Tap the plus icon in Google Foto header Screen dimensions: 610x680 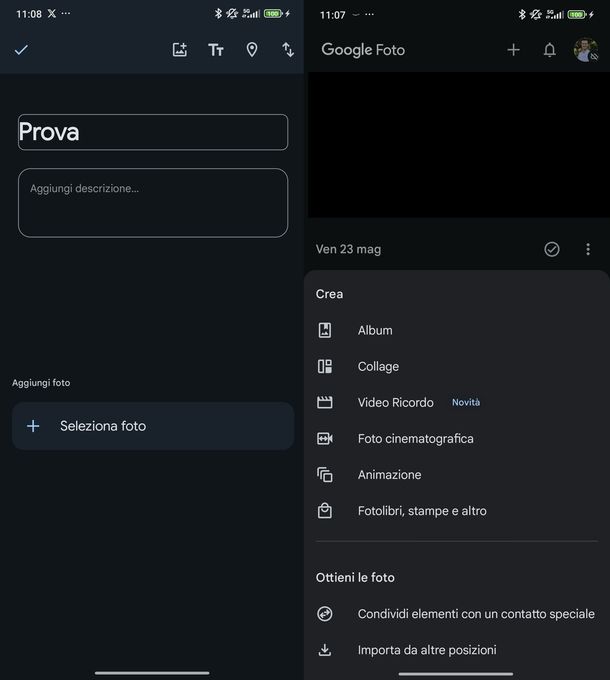pos(513,50)
